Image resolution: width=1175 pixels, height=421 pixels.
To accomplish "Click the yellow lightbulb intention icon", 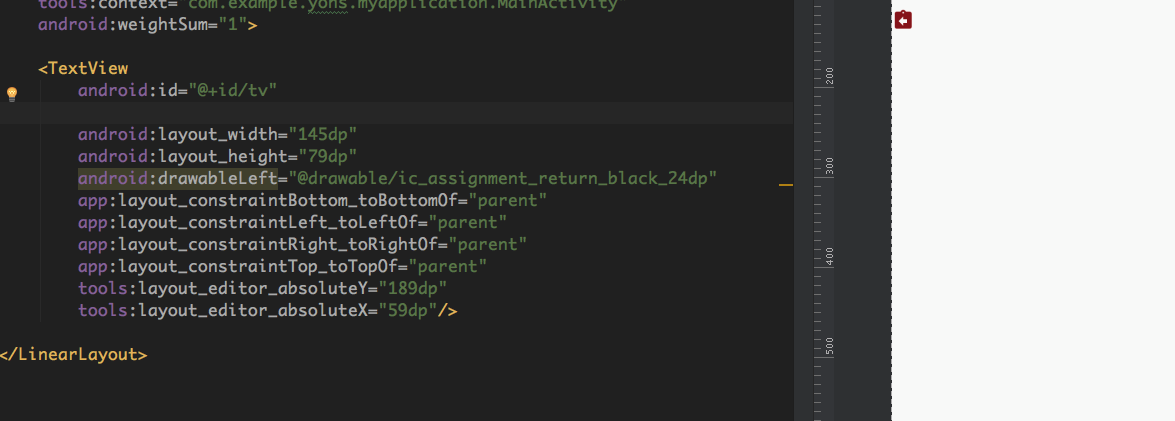I will pos(12,94).
